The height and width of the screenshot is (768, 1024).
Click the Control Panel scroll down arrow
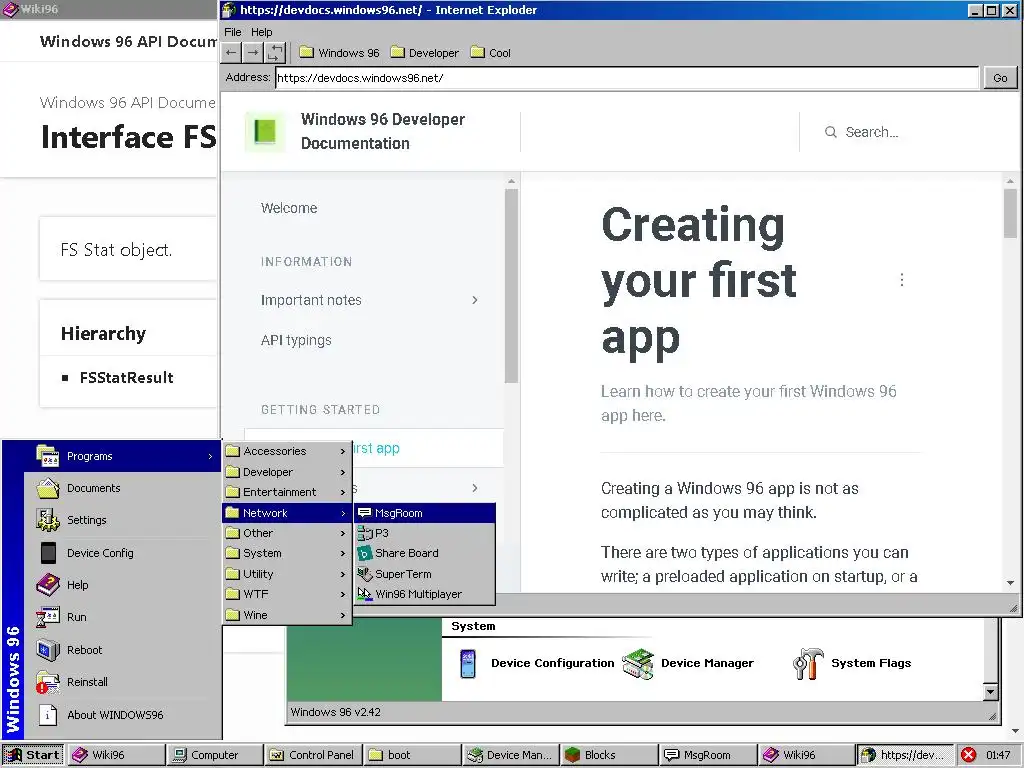990,692
